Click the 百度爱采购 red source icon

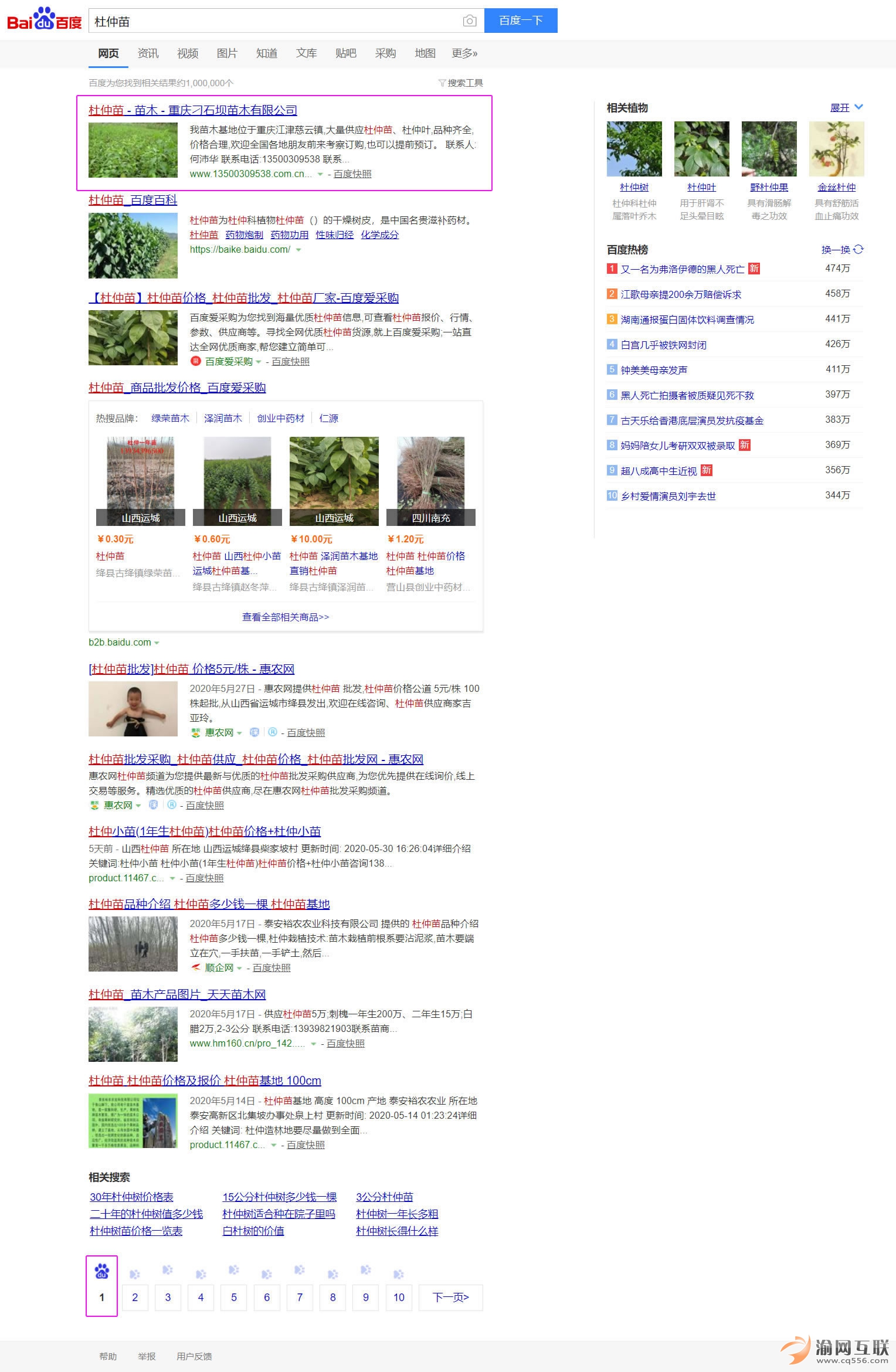point(196,362)
